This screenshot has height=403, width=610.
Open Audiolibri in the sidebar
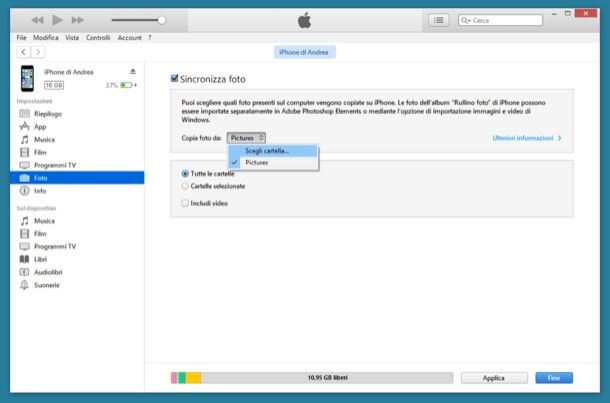pos(78,272)
